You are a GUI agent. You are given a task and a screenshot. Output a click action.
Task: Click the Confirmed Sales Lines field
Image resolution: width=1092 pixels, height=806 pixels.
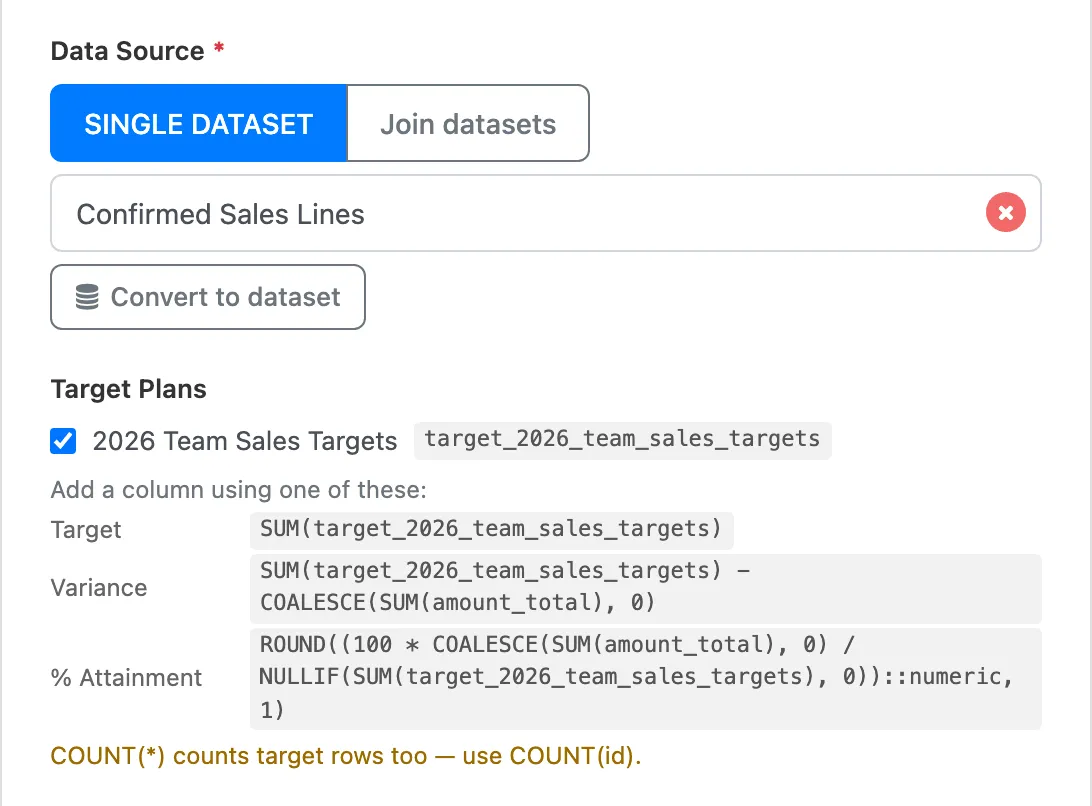tap(545, 213)
